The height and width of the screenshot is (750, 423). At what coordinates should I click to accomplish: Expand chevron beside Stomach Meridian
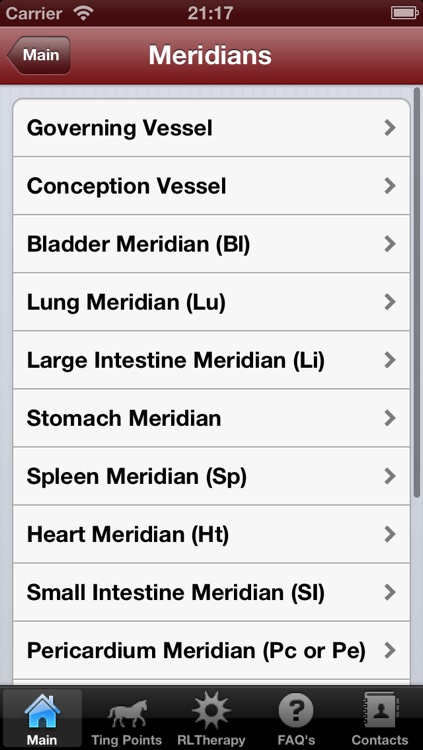(390, 419)
